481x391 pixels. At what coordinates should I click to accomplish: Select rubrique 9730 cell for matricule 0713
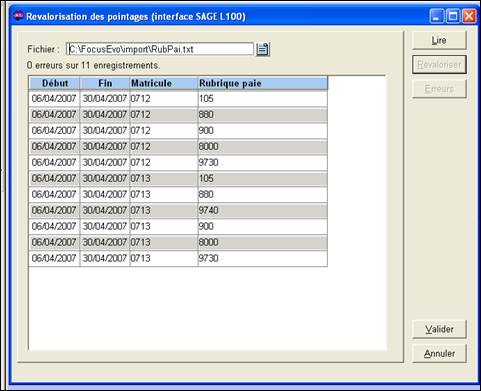[263, 258]
